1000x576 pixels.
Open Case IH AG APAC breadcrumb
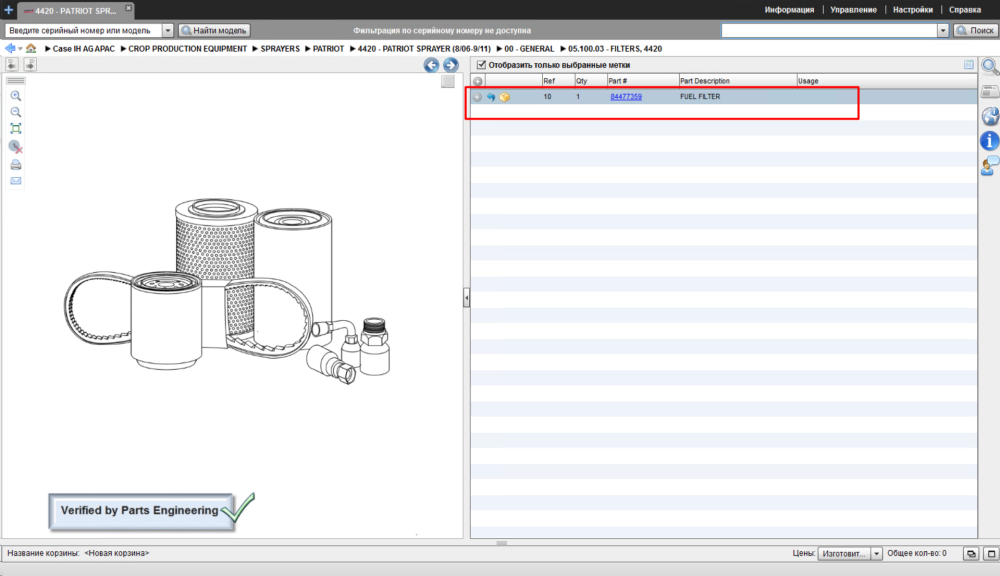pyautogui.click(x=84, y=48)
